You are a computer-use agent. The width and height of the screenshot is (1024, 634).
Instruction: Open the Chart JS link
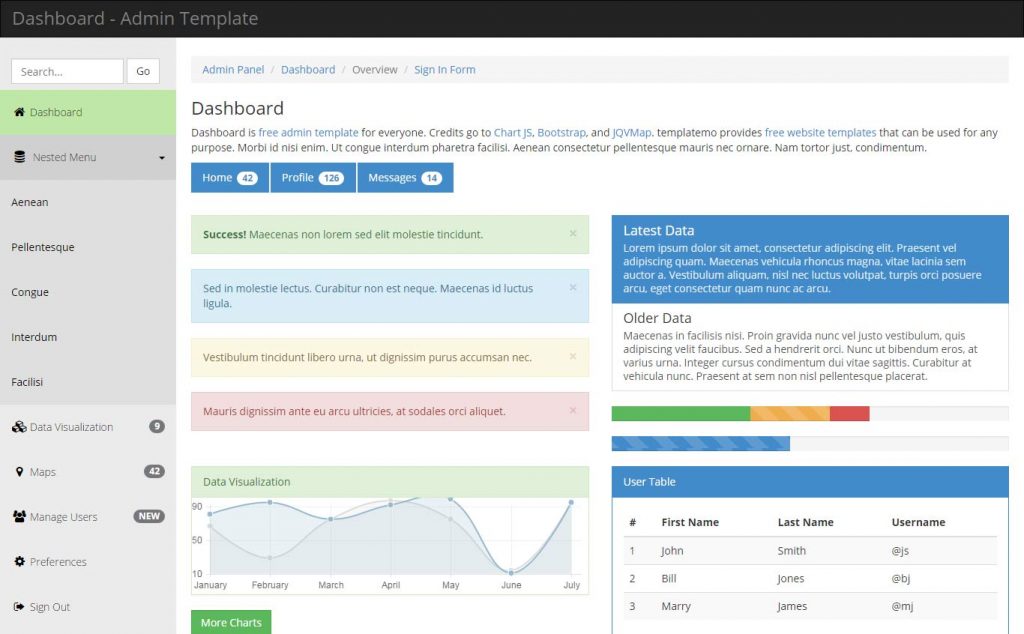point(512,131)
